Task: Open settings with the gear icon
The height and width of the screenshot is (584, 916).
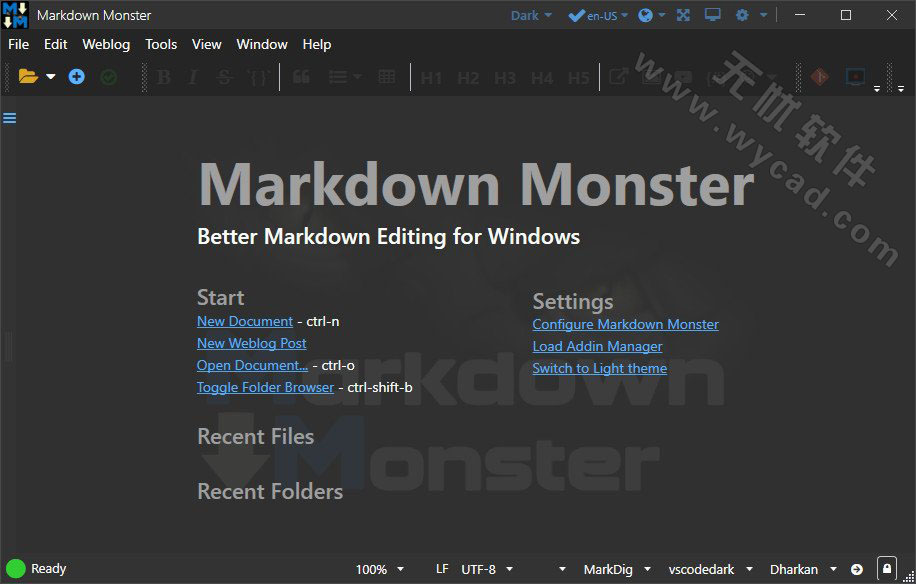Action: (742, 15)
